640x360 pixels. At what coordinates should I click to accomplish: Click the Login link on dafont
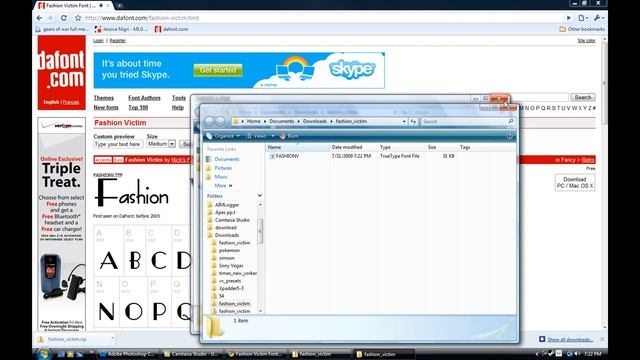98,41
